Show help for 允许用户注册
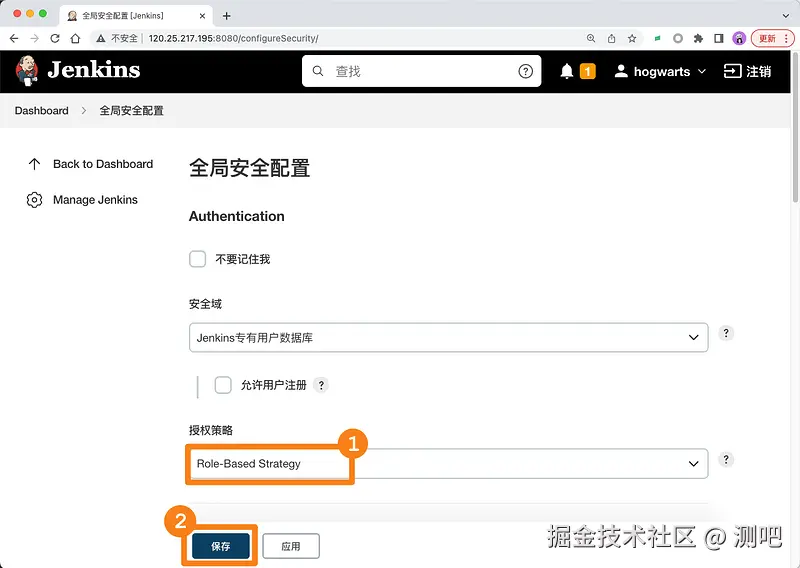The image size is (800, 568). pyautogui.click(x=321, y=385)
